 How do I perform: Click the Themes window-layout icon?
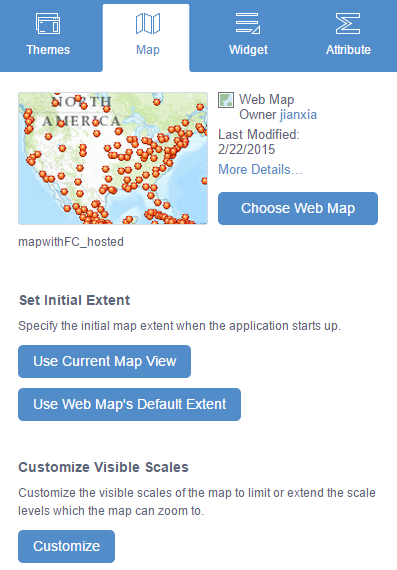48,23
